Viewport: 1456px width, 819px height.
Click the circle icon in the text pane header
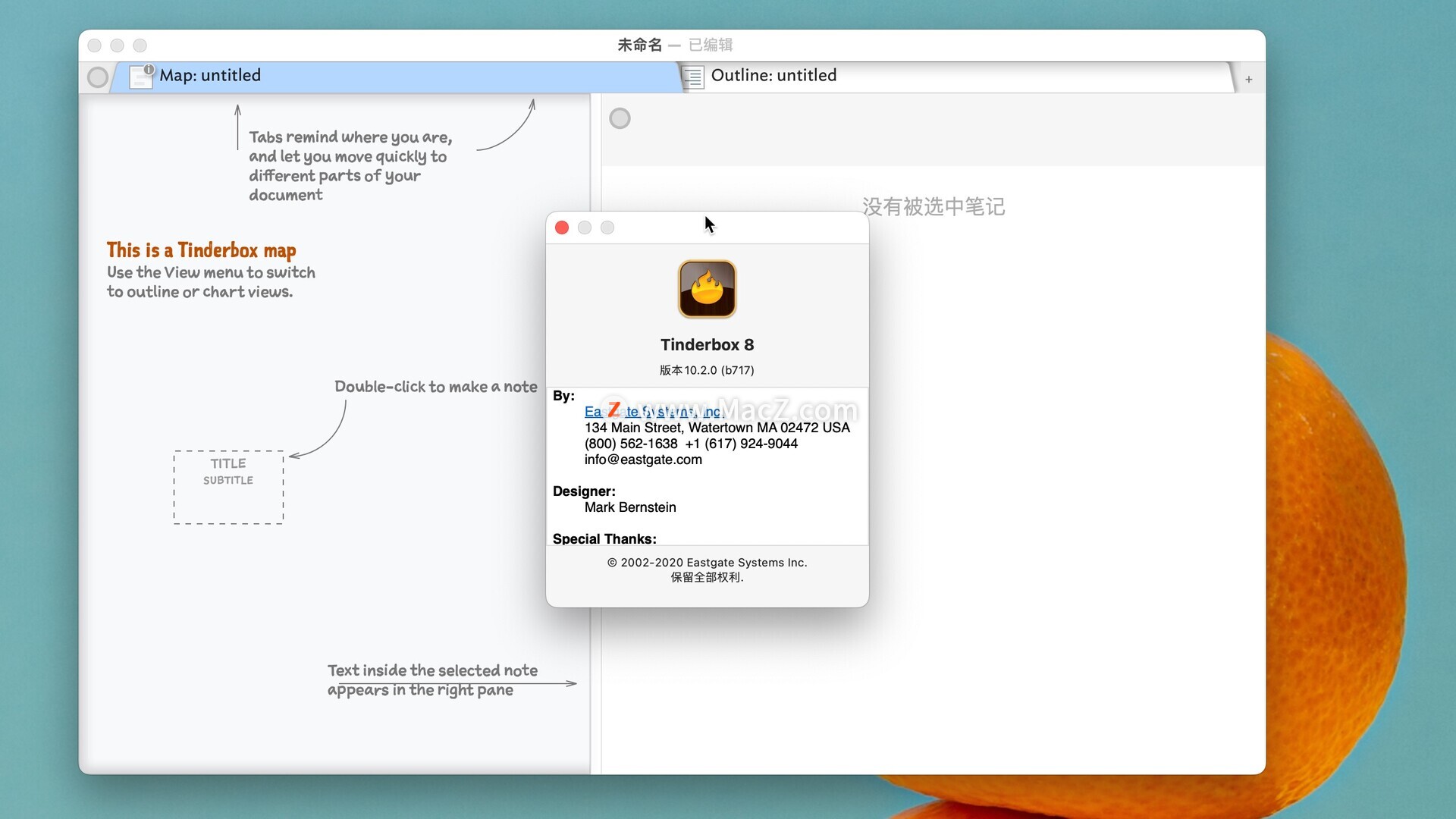click(620, 118)
